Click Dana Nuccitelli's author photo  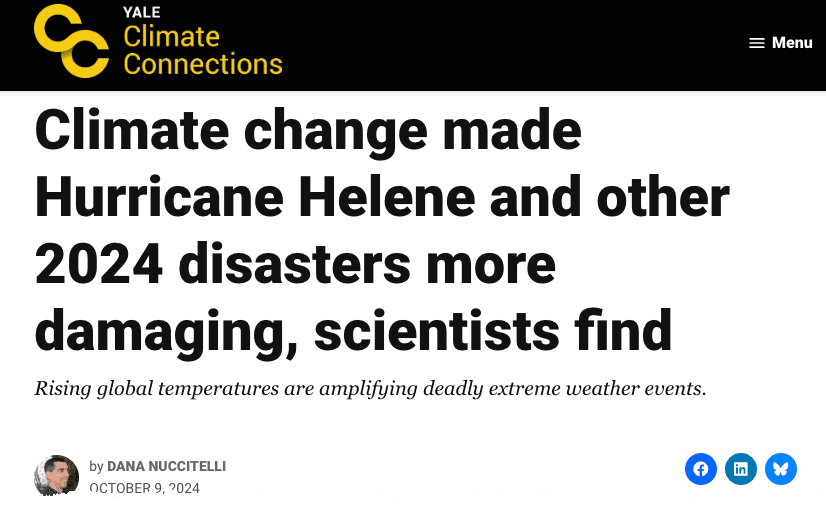[56, 475]
